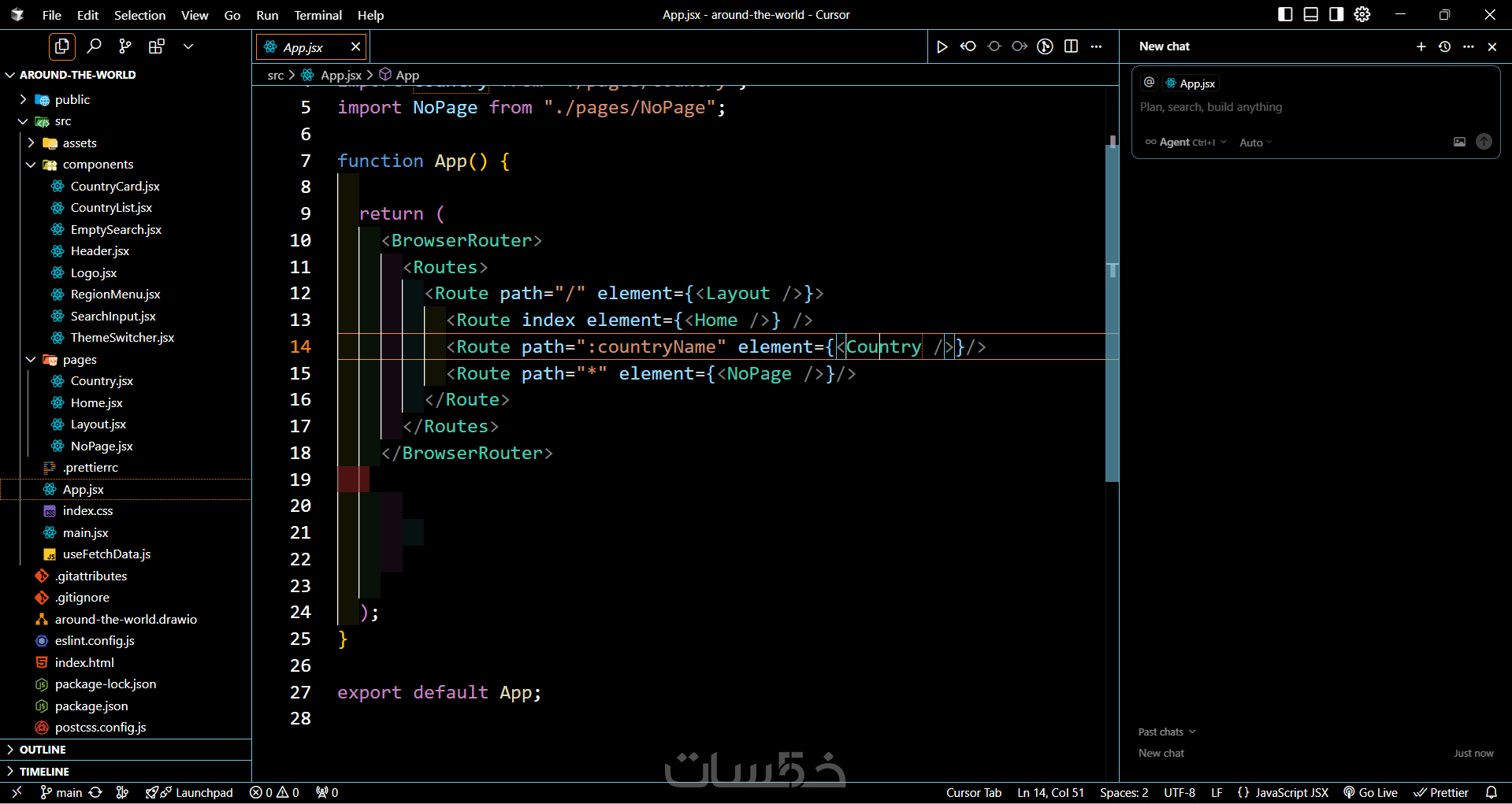Open the Agent mode dropdown

pyautogui.click(x=1186, y=143)
